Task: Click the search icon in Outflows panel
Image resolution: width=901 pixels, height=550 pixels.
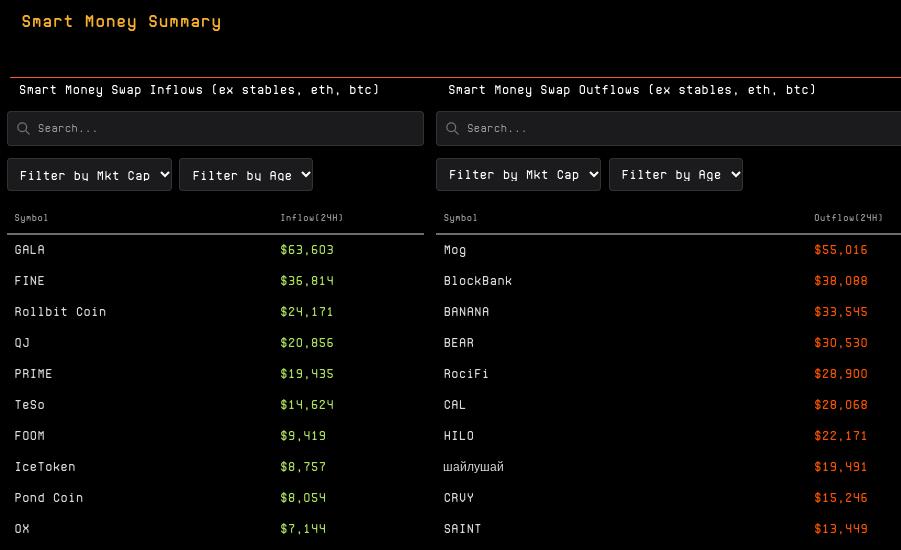Action: [453, 129]
